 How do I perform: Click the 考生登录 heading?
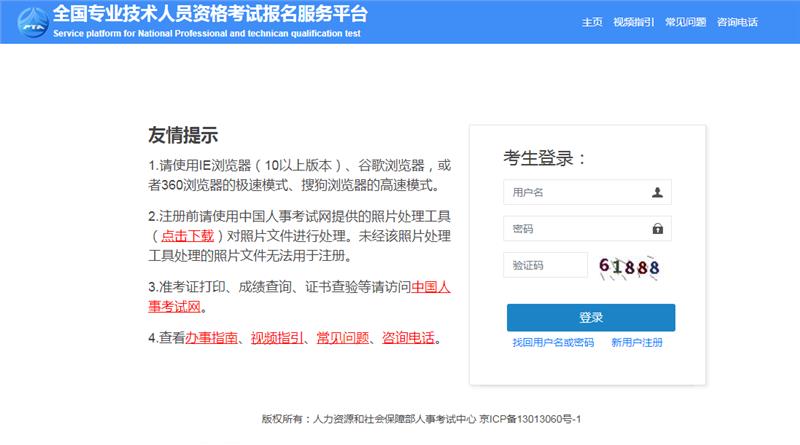coord(544,158)
